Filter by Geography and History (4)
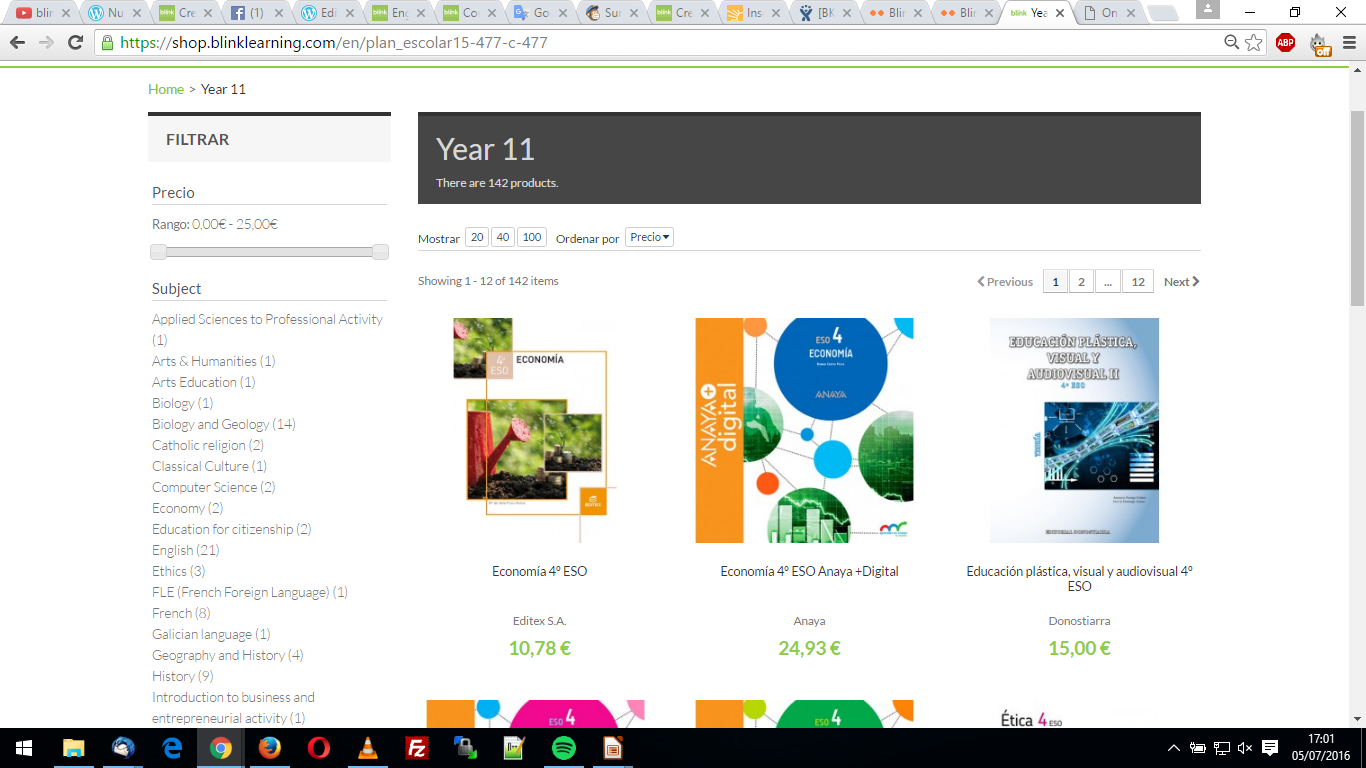 [x=228, y=655]
